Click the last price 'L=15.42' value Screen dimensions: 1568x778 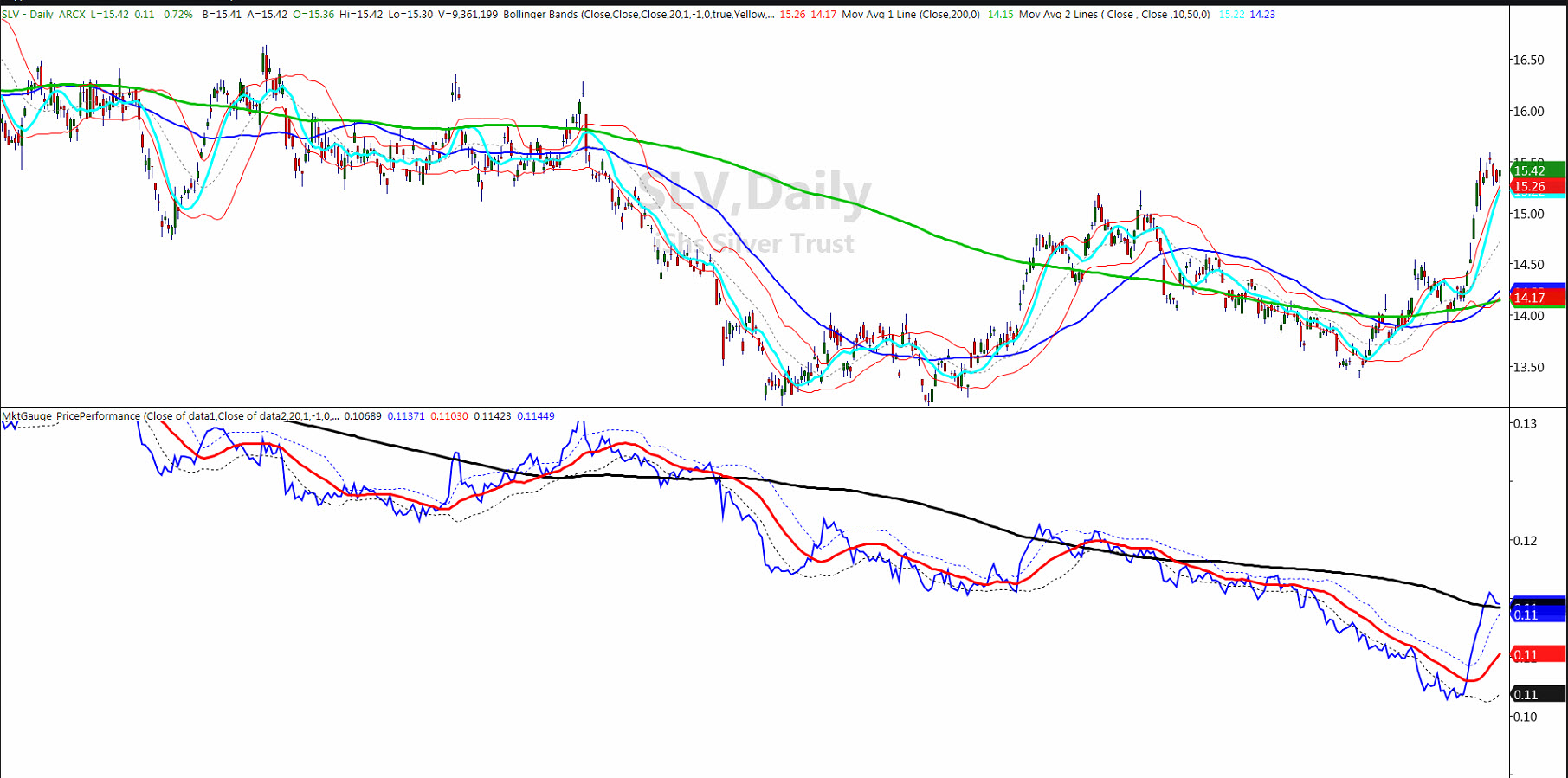(x=110, y=15)
